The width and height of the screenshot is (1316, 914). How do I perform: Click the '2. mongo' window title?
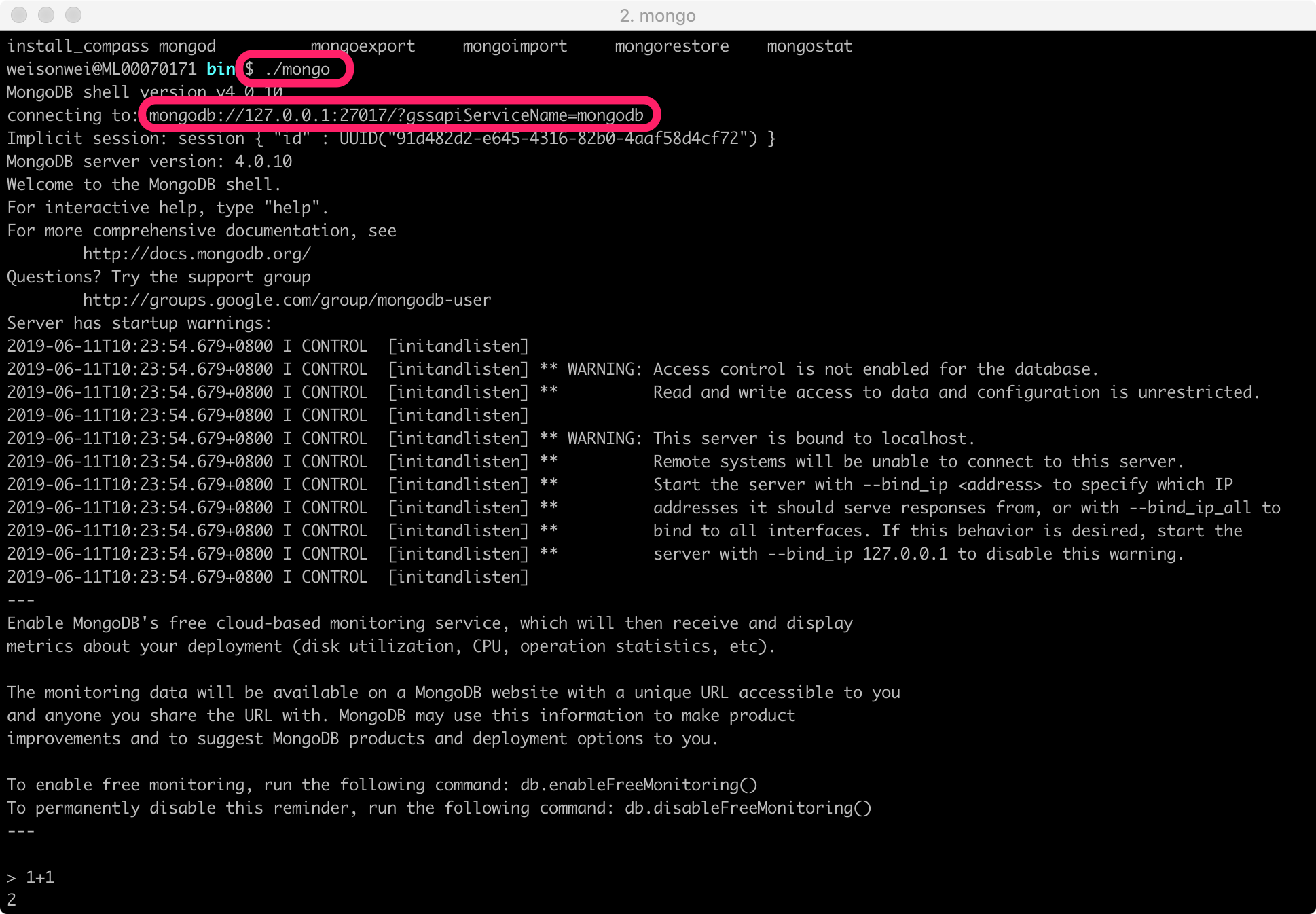[657, 16]
